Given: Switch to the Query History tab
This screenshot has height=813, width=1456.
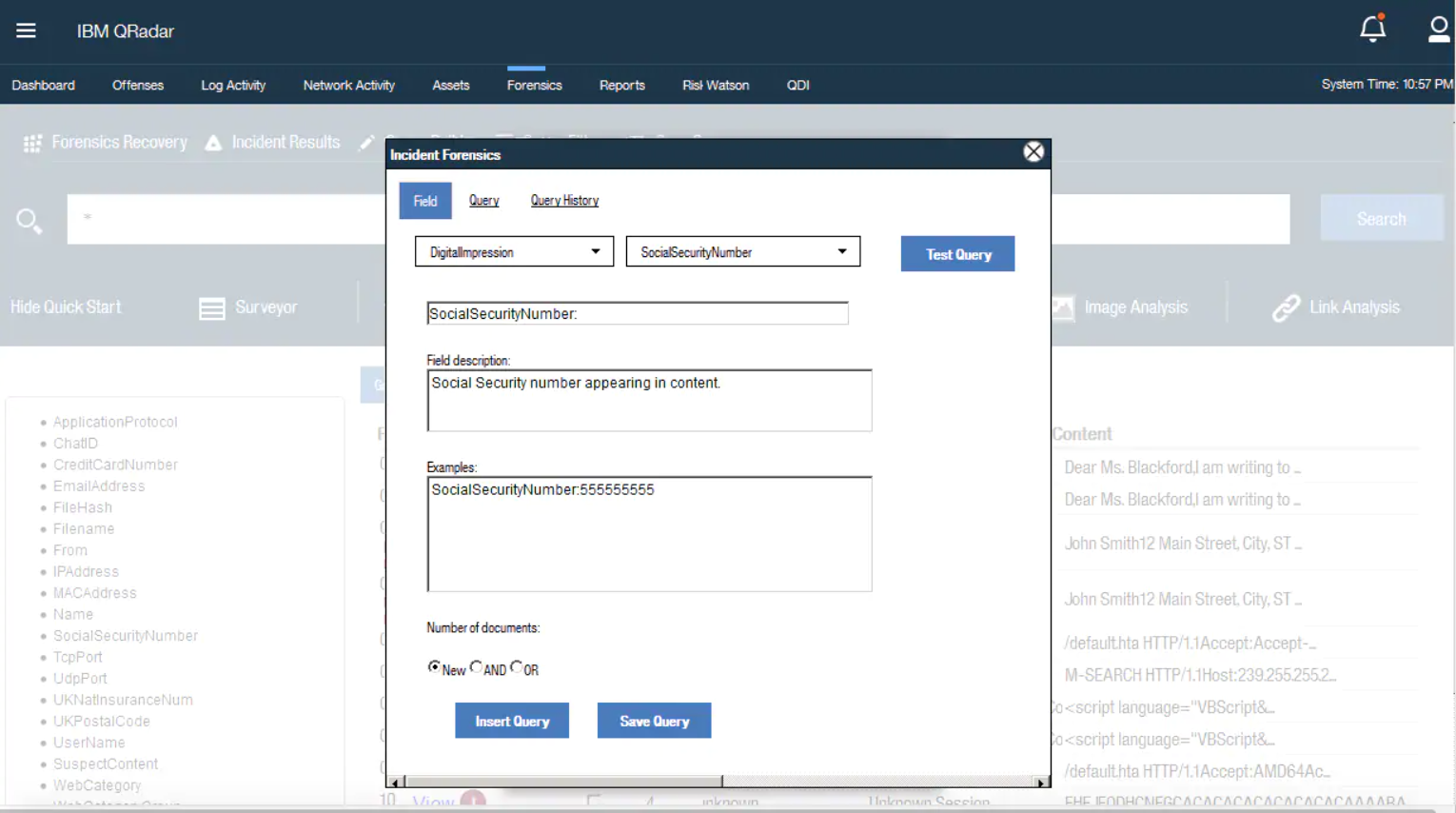Looking at the screenshot, I should click(564, 201).
